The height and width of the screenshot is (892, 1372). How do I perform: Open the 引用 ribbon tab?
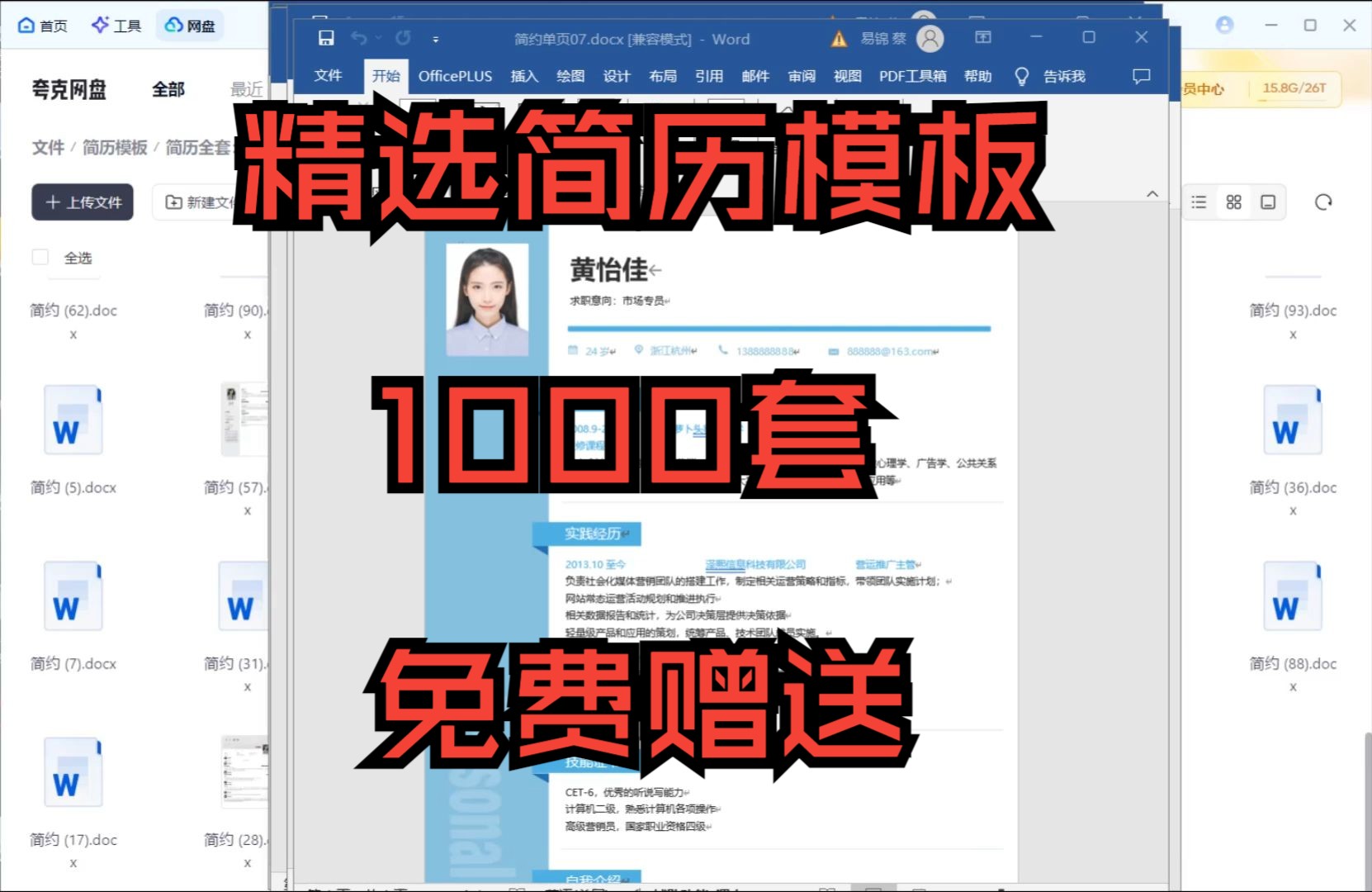pyautogui.click(x=709, y=76)
